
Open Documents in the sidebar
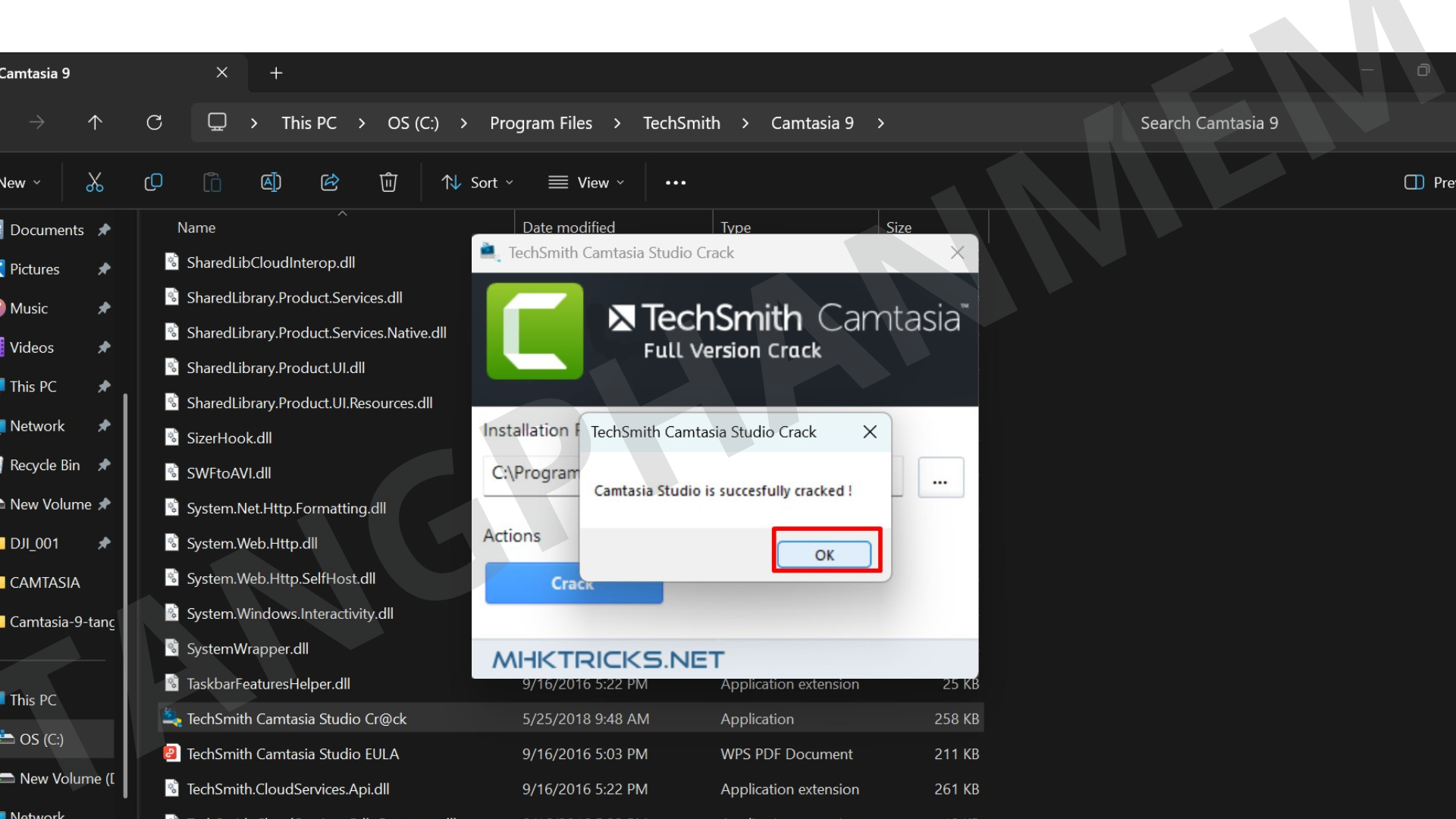click(x=46, y=230)
